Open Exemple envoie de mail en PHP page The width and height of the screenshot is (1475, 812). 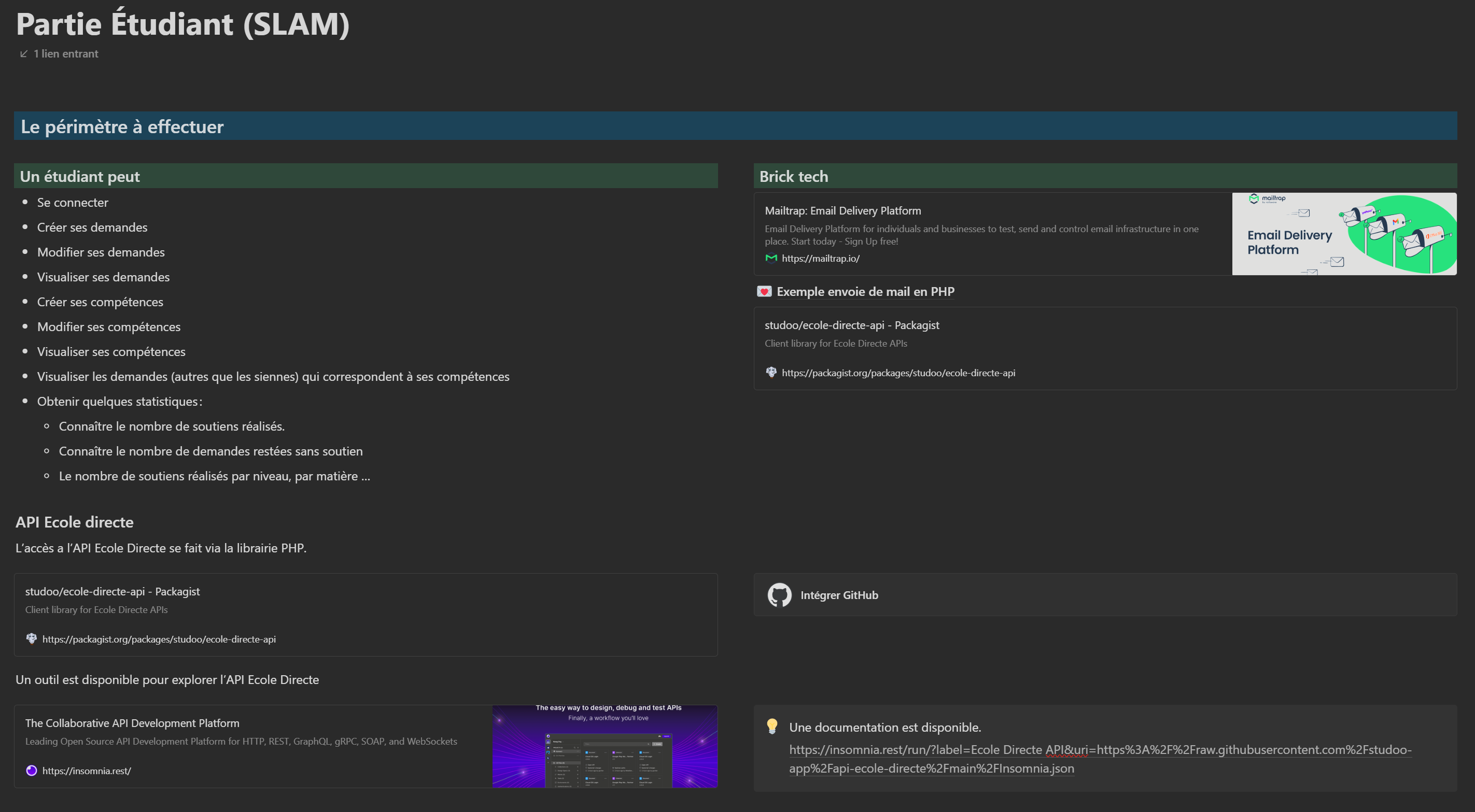click(865, 292)
